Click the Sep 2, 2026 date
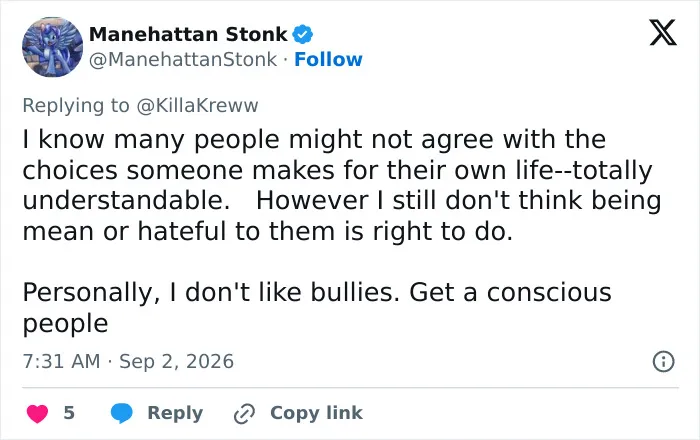 click(x=176, y=361)
